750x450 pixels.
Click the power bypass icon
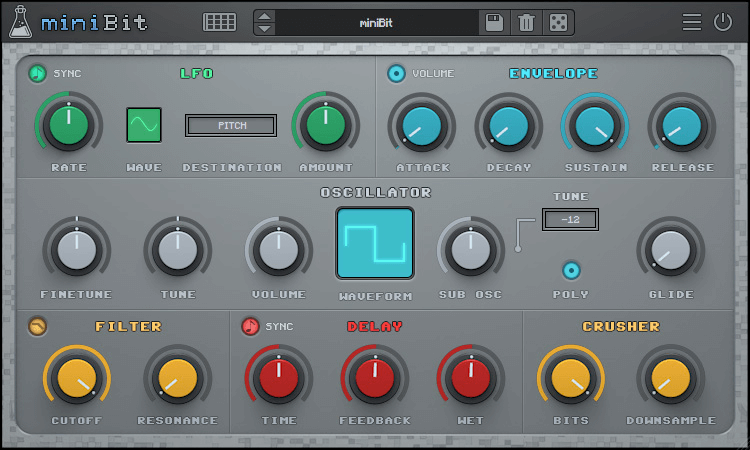click(x=723, y=22)
